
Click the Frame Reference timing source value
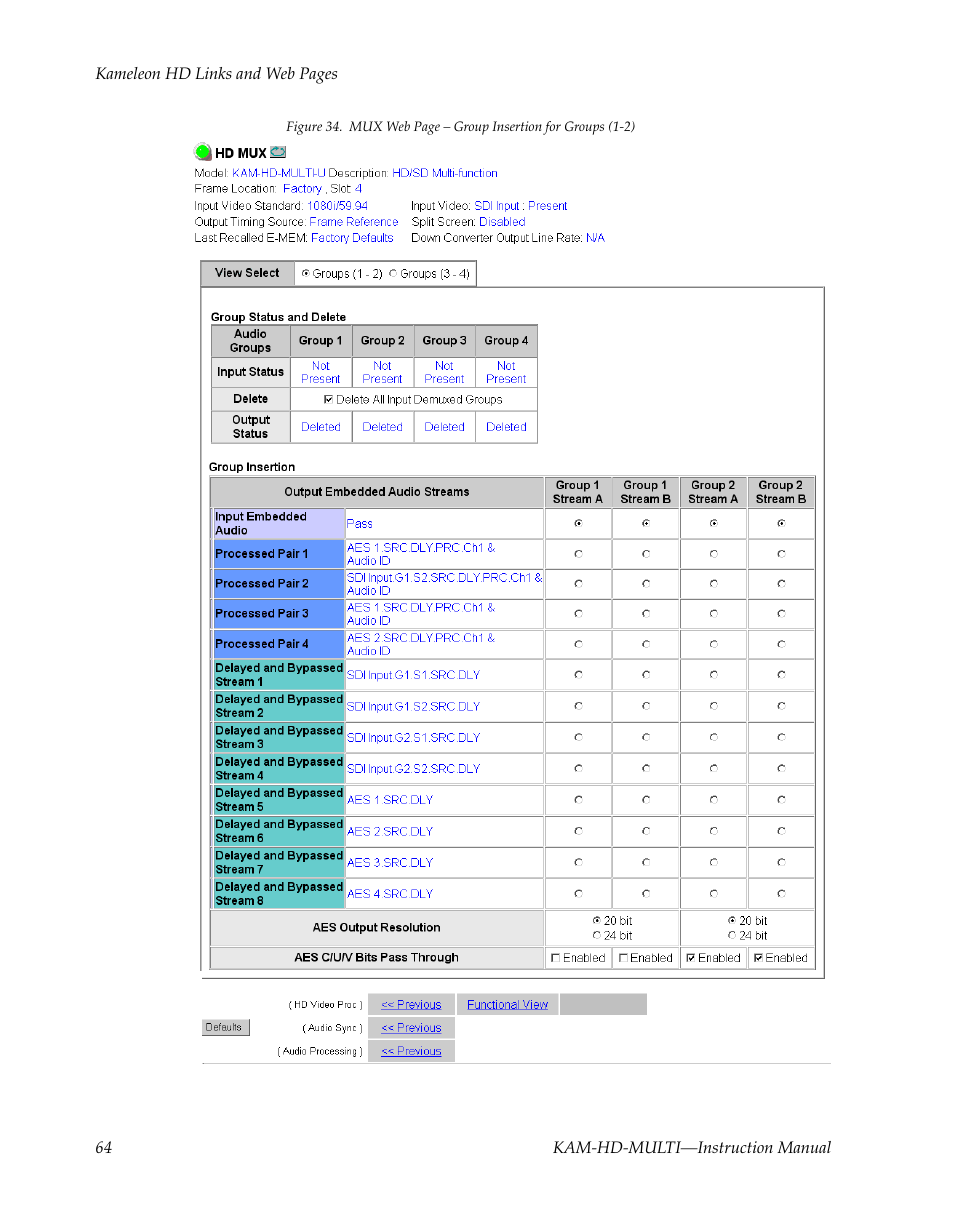click(354, 222)
